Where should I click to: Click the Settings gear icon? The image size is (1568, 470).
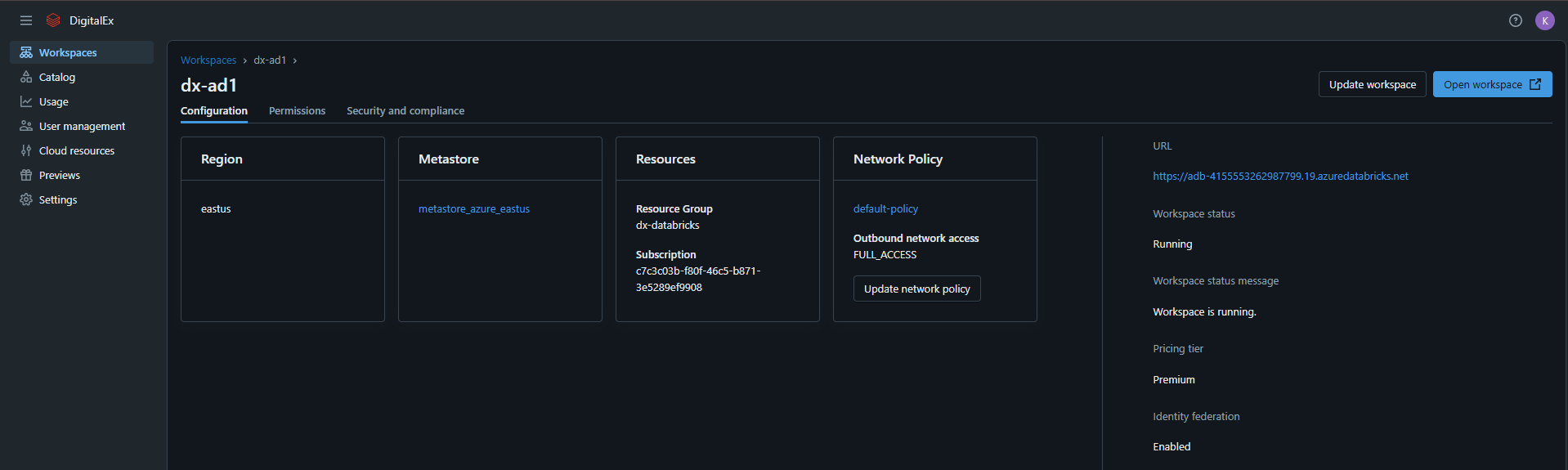tap(26, 199)
